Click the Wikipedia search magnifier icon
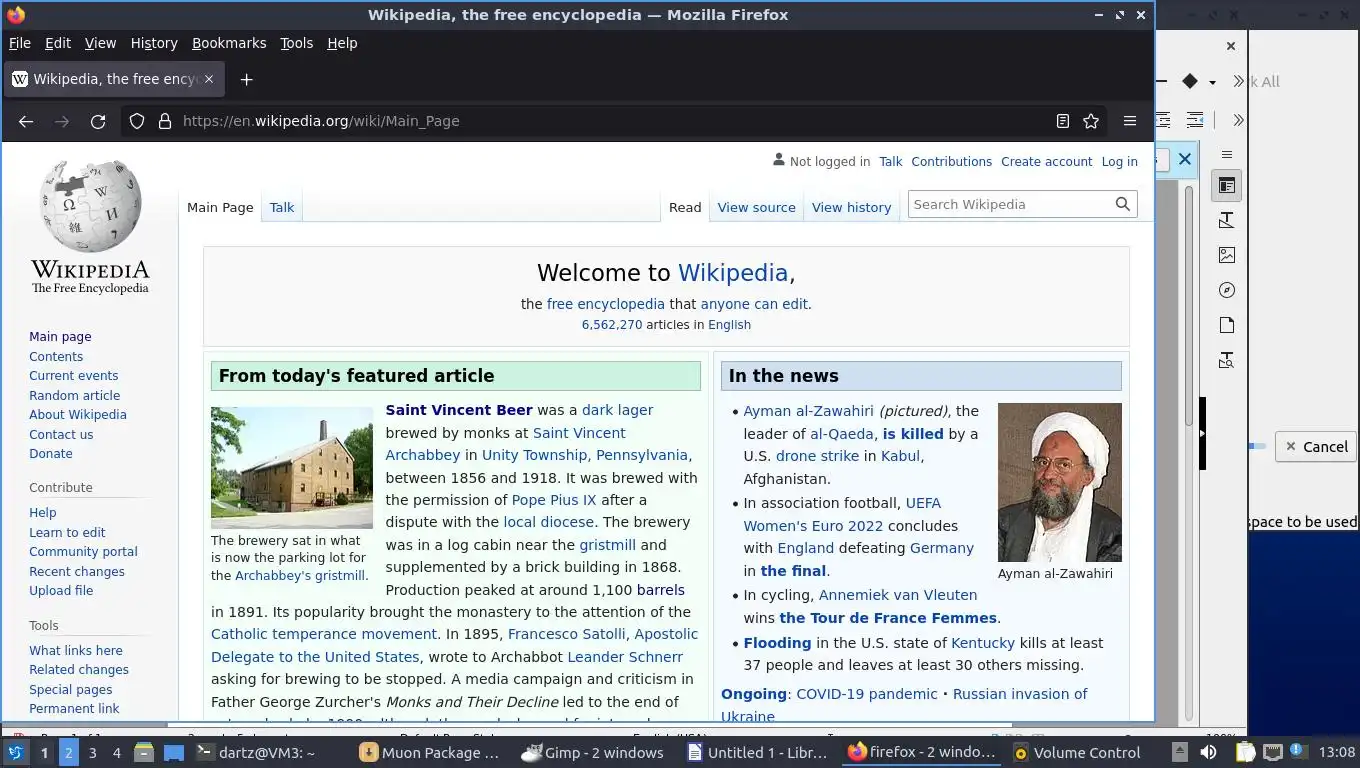The width and height of the screenshot is (1360, 768). [x=1123, y=204]
